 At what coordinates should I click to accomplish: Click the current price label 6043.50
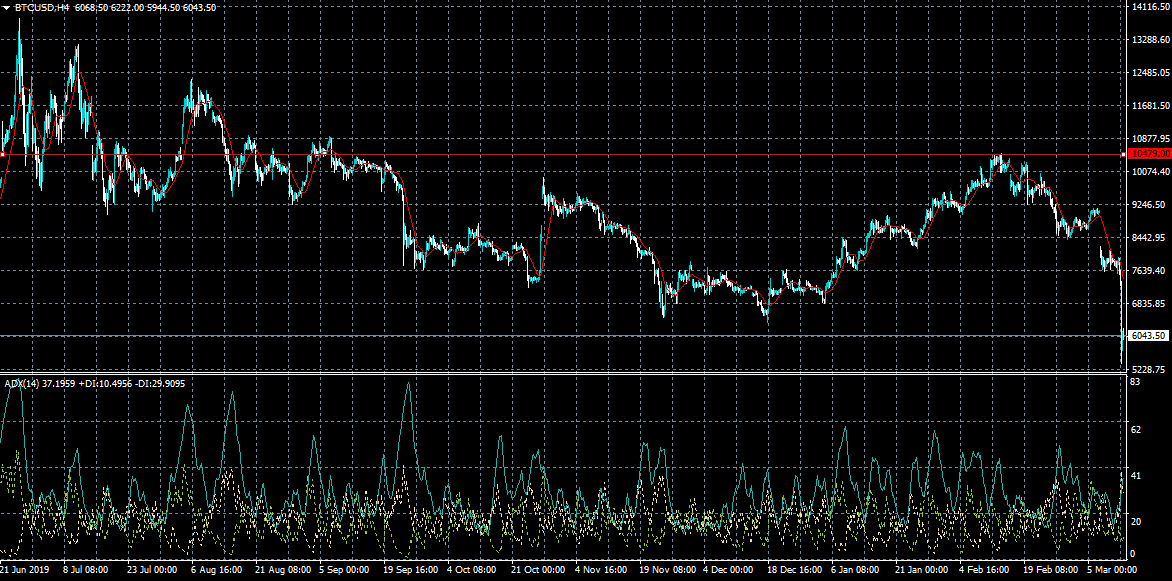coord(1148,336)
